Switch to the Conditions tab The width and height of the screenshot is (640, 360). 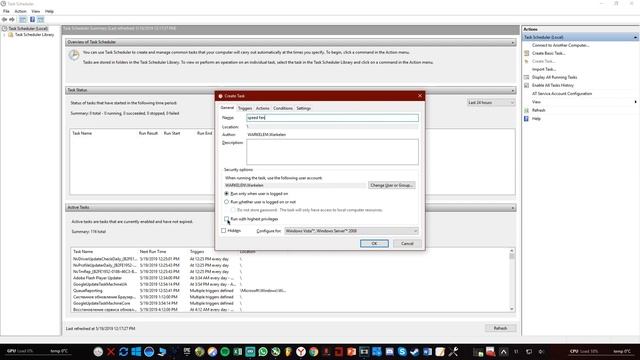click(x=283, y=109)
